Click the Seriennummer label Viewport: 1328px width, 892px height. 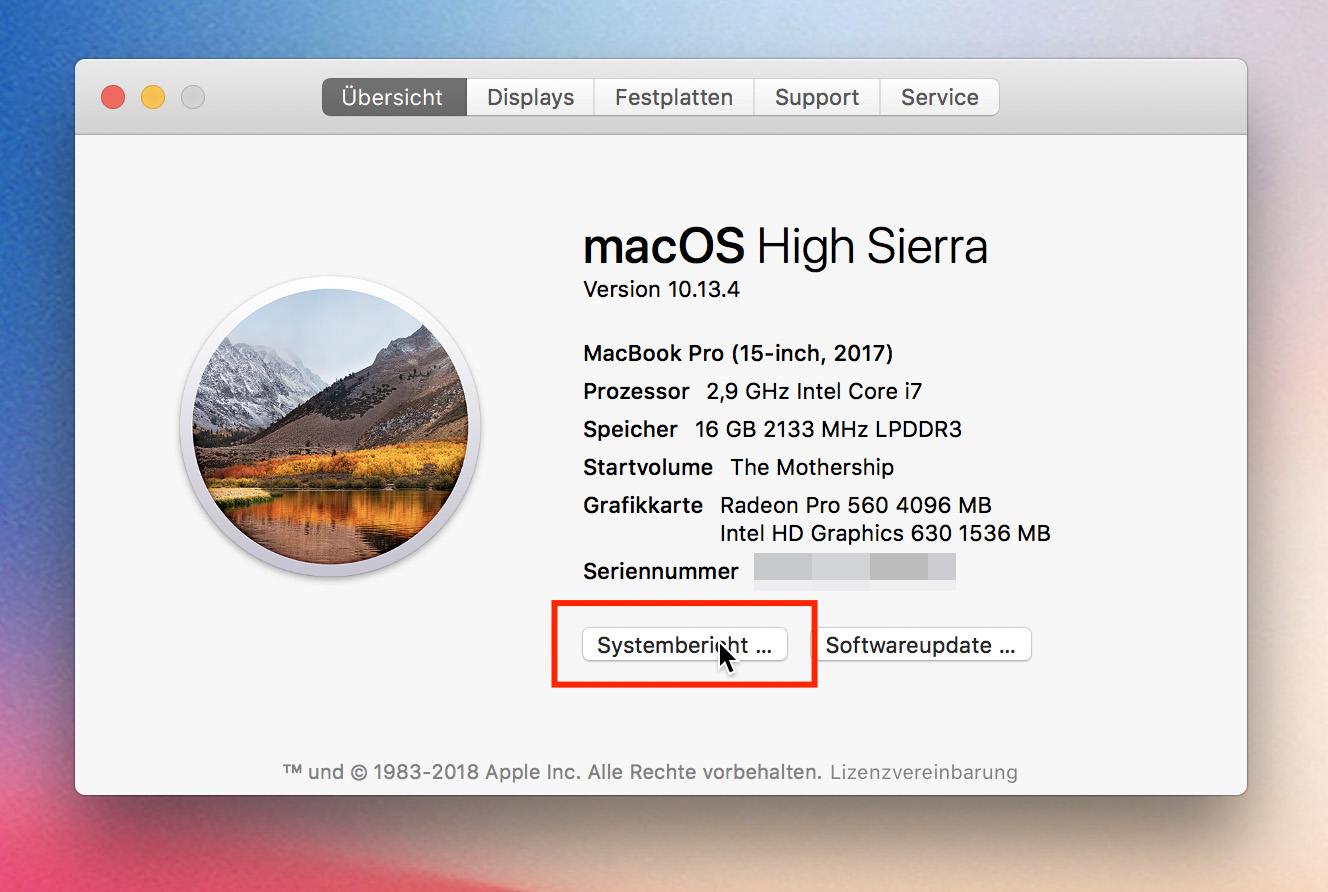coord(661,571)
